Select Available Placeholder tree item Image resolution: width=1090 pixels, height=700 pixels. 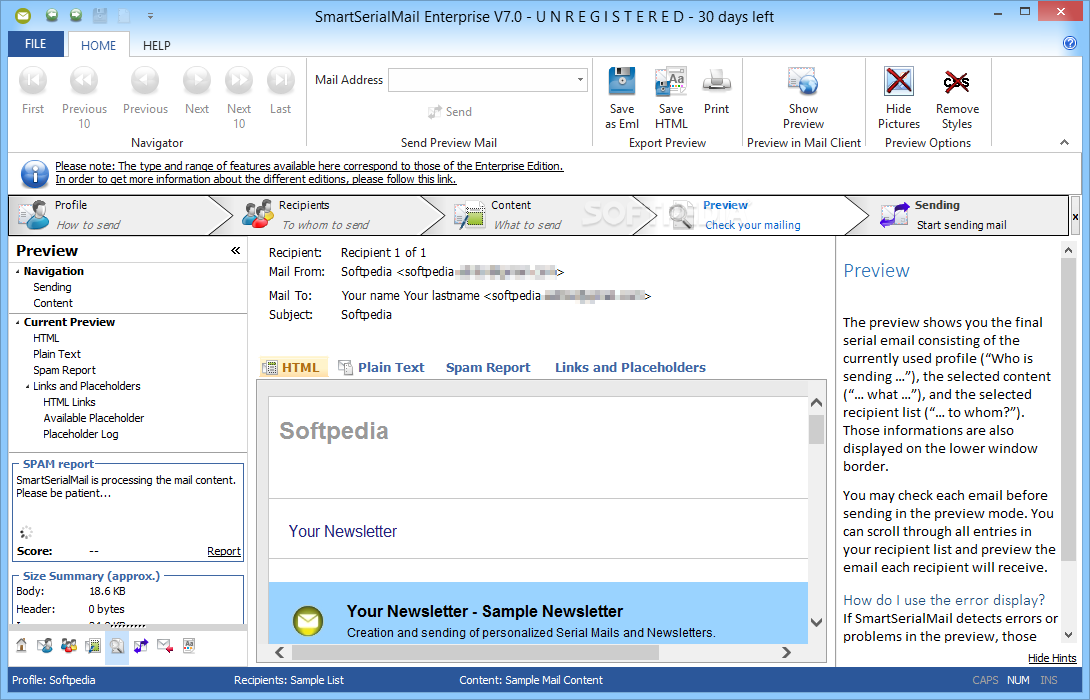tap(94, 418)
